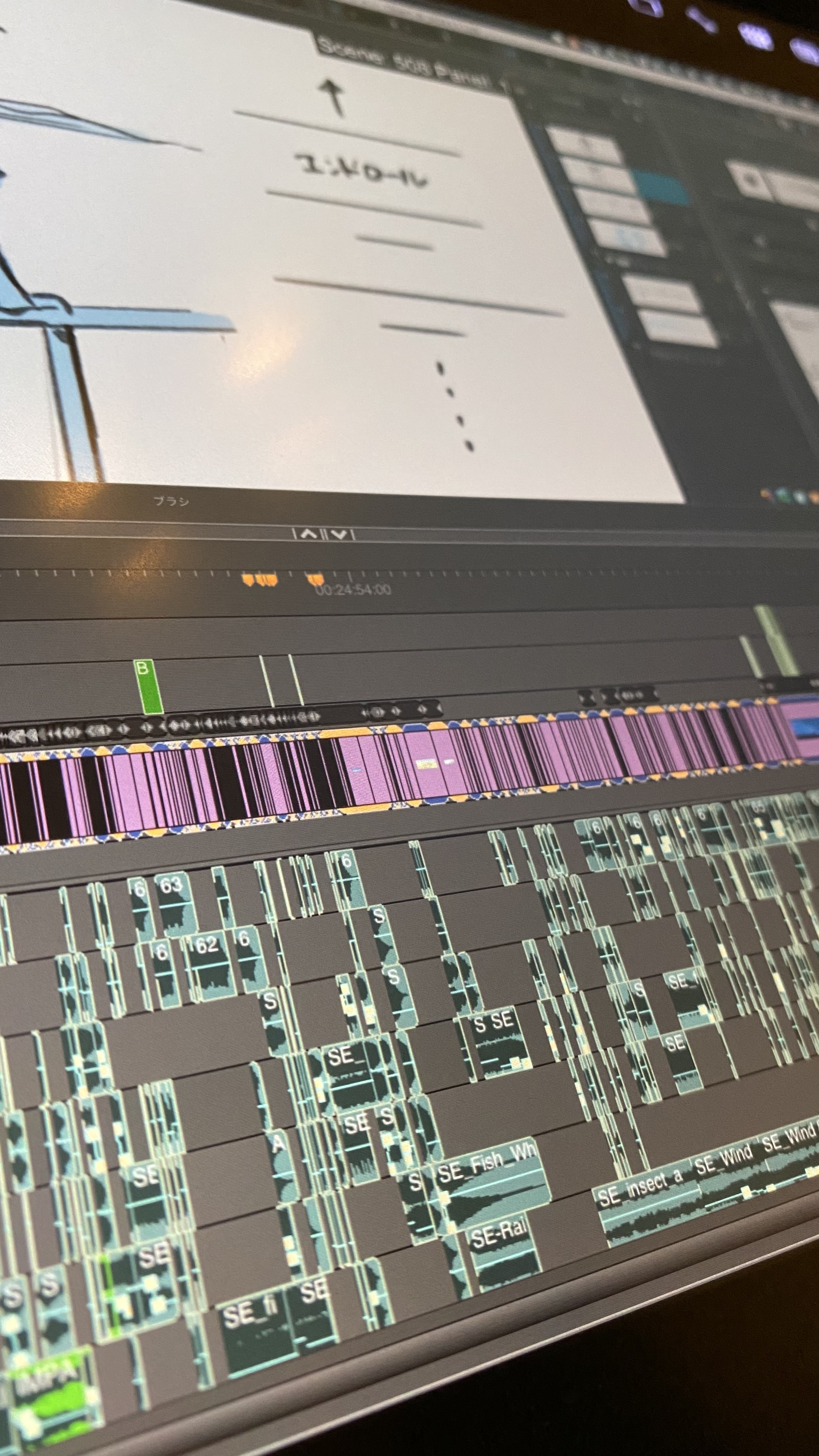Image resolution: width=819 pixels, height=1456 pixels.
Task: Click the ブラシ panel label
Action: pos(171,501)
